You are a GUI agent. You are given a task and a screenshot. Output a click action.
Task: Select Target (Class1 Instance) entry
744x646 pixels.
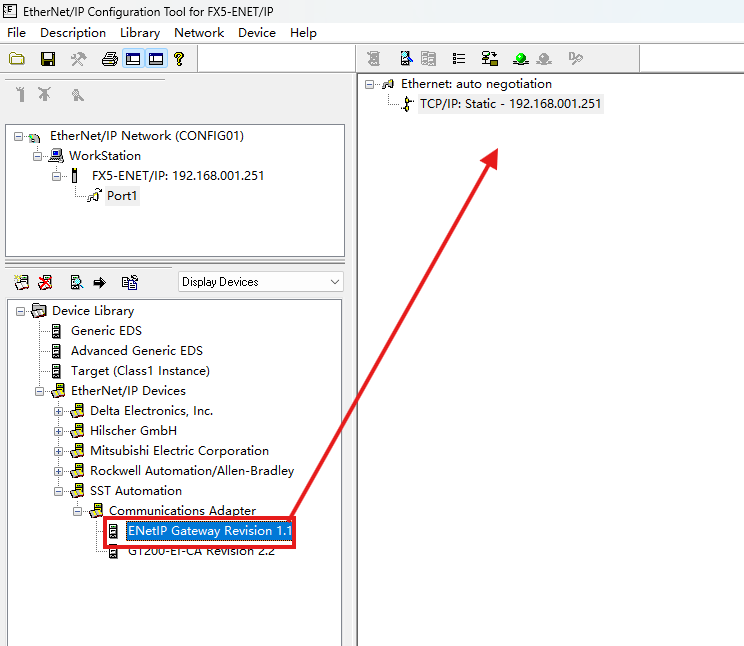click(140, 370)
